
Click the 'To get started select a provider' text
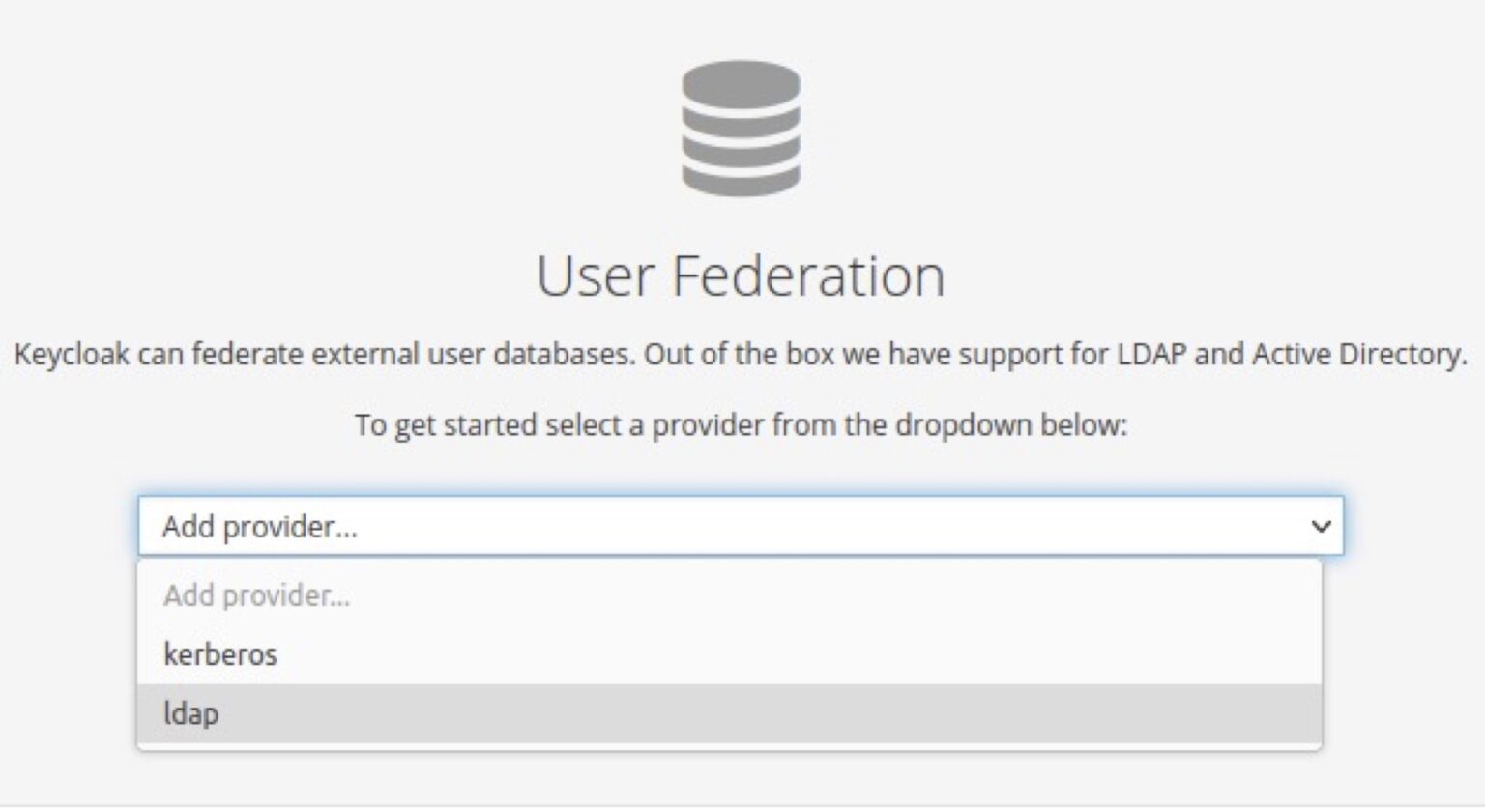pos(741,424)
